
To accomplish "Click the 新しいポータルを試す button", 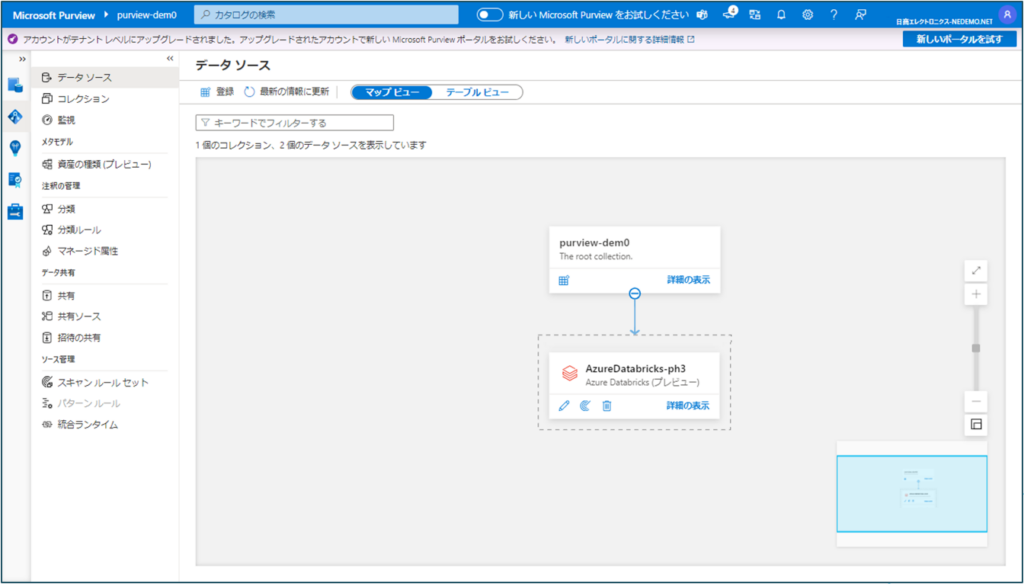I will click(x=959, y=37).
